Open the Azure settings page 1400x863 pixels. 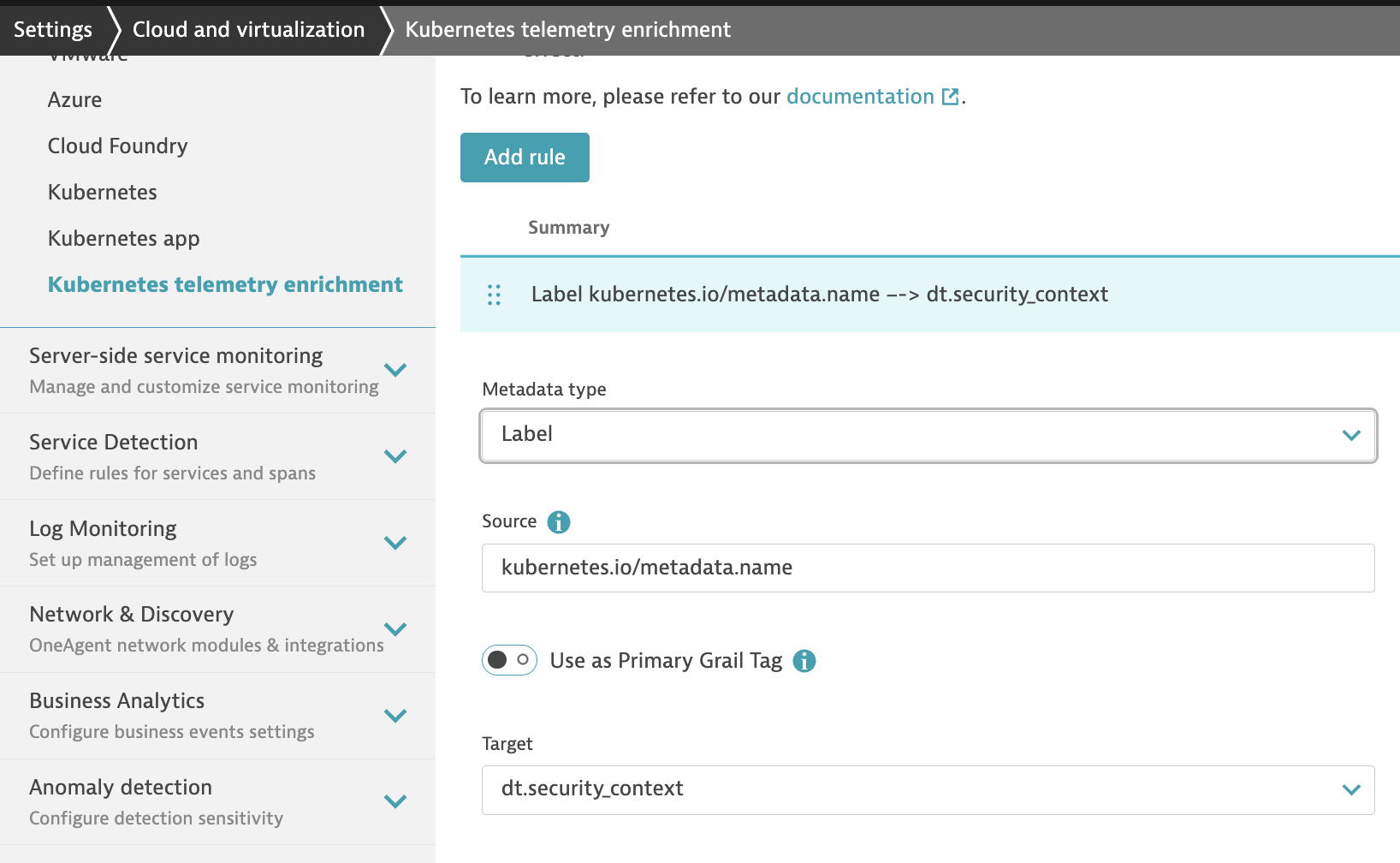[74, 100]
